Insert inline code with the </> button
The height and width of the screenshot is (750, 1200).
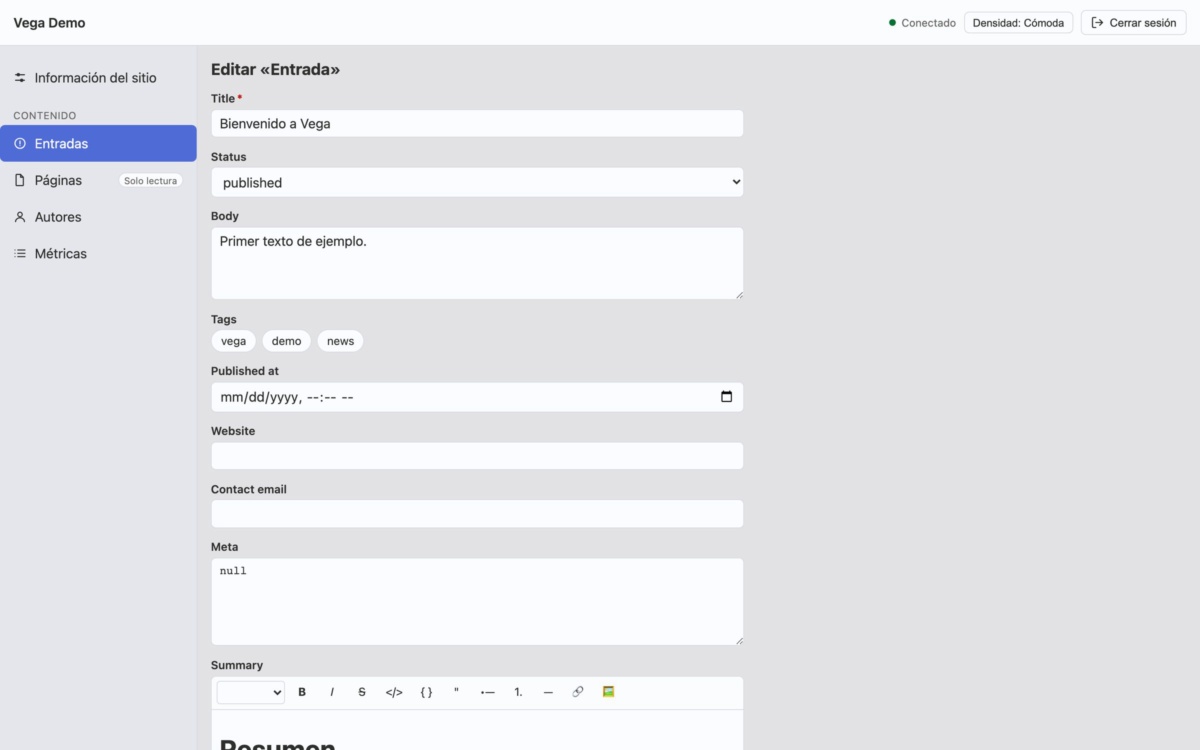394,692
